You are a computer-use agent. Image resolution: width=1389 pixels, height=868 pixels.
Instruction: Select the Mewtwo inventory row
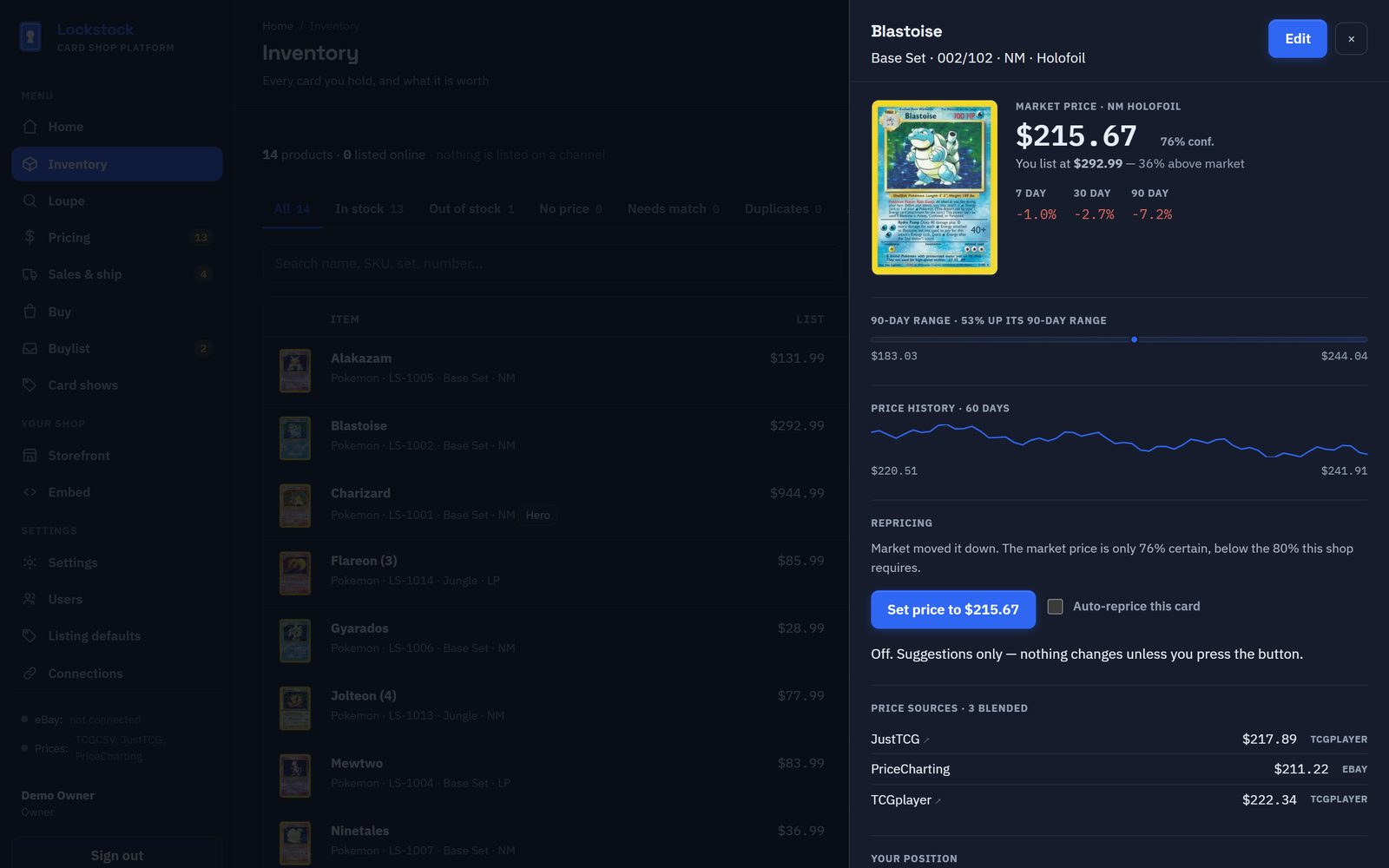[556, 774]
